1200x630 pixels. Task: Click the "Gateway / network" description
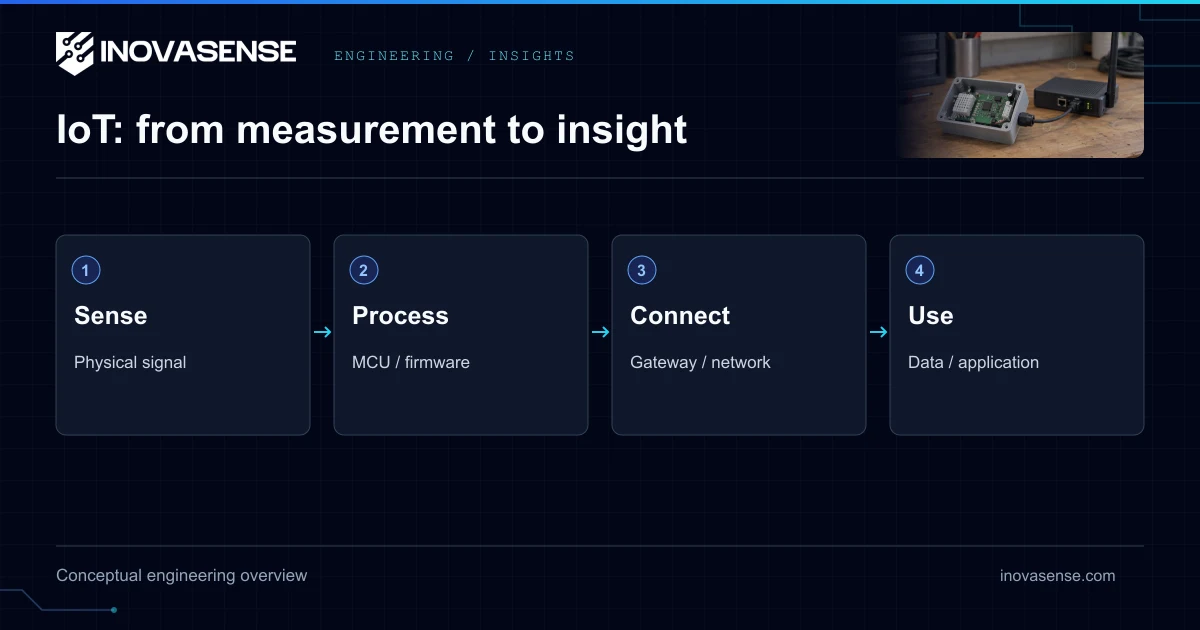(700, 362)
